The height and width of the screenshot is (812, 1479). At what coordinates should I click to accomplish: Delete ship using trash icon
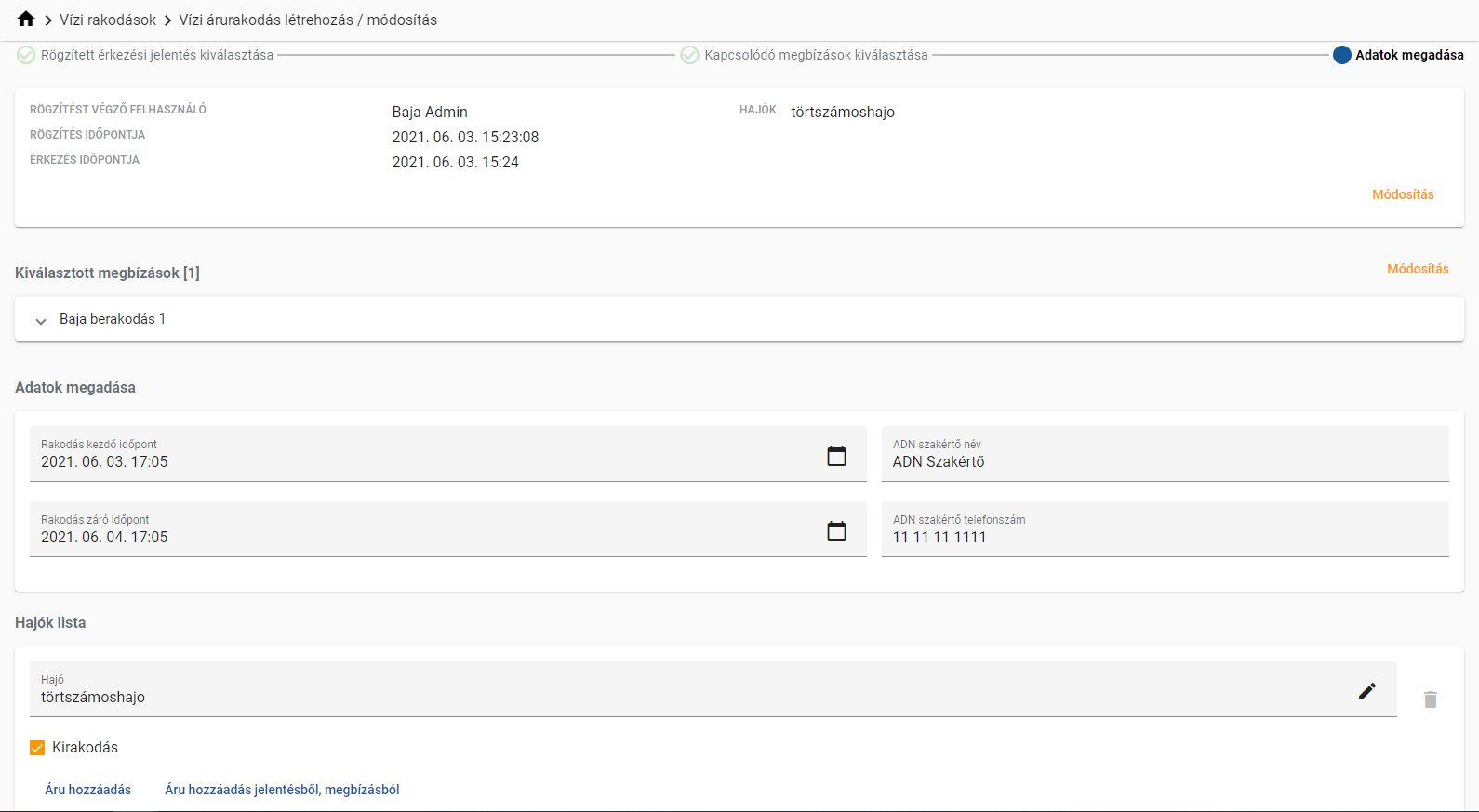click(x=1430, y=699)
